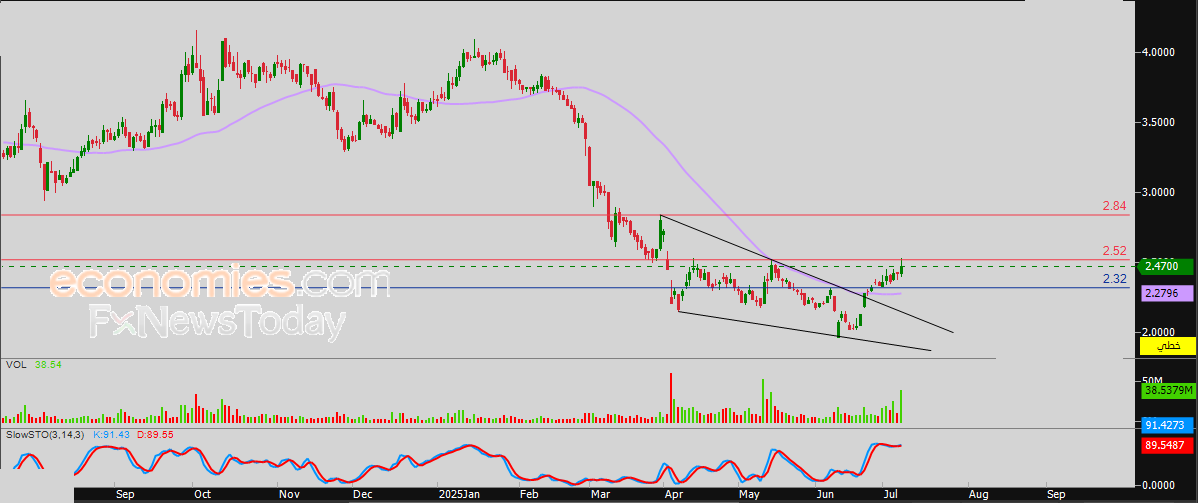Click the 2.32 support level label
Screen dimensions: 1198x503
tap(1115, 279)
